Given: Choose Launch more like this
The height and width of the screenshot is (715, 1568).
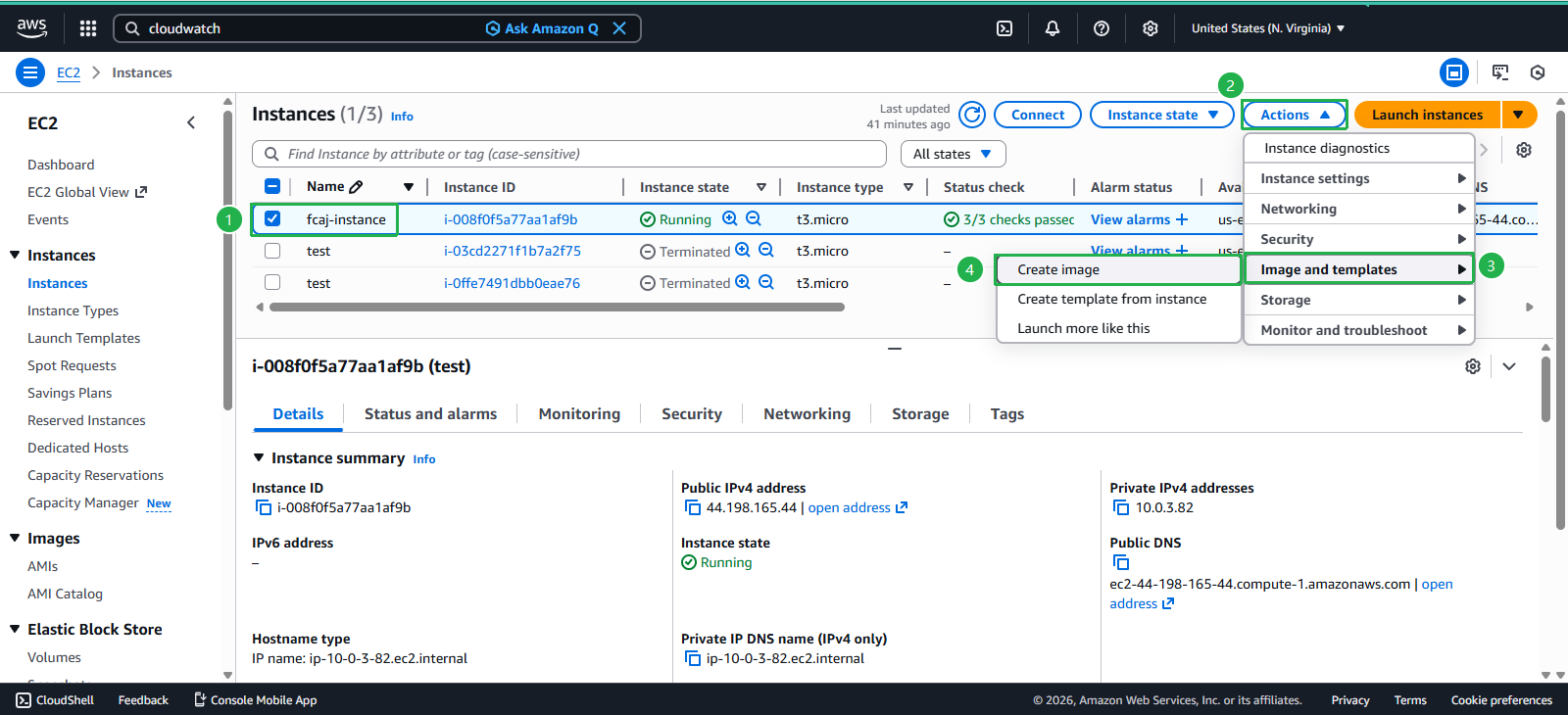Looking at the screenshot, I should coord(1119,328).
